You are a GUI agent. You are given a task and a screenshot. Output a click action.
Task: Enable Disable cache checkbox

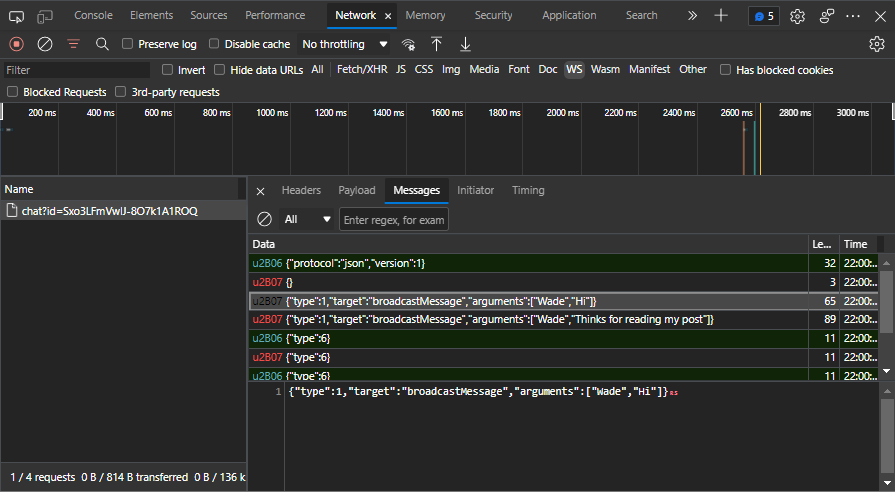pyautogui.click(x=214, y=43)
